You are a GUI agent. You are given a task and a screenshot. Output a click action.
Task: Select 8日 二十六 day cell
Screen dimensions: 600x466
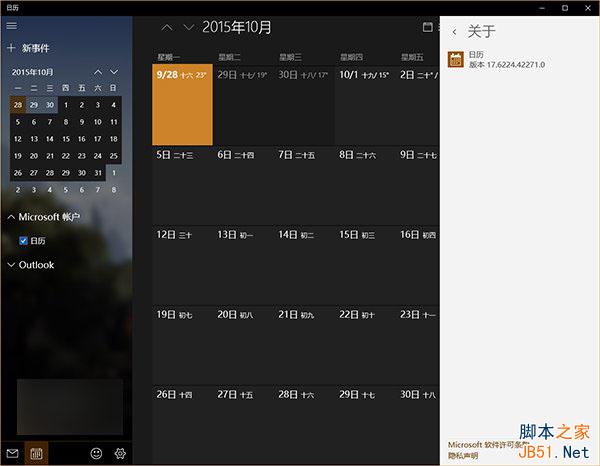click(x=365, y=186)
